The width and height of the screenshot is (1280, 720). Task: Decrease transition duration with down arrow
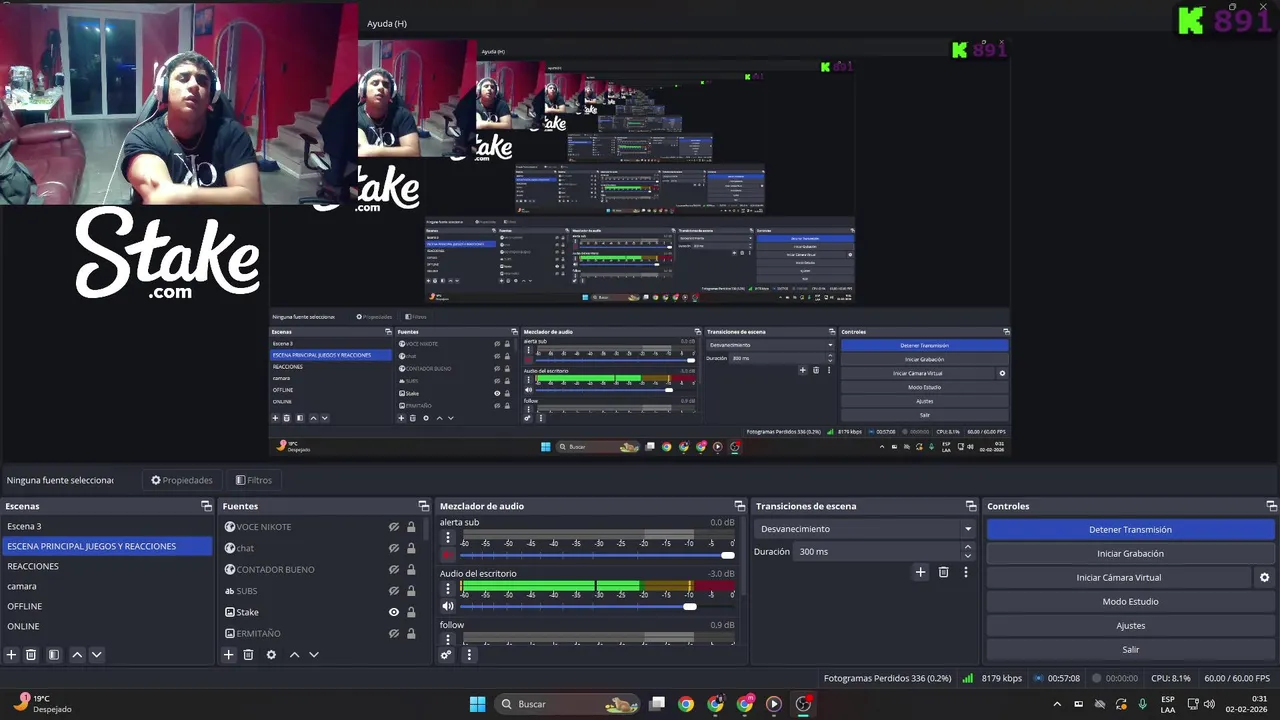pyautogui.click(x=967, y=556)
